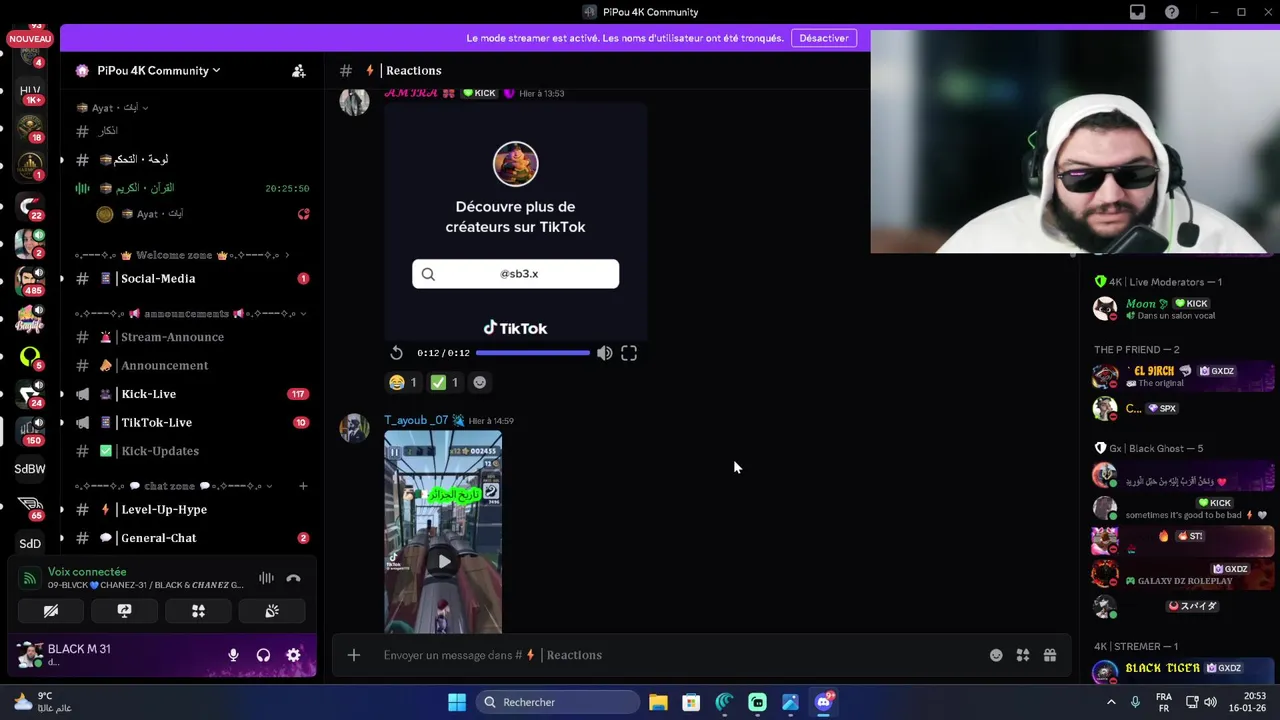Viewport: 1280px width, 720px height.
Task: Click the GALAXY DZ ROLEPLAY member entry
Action: [1183, 574]
